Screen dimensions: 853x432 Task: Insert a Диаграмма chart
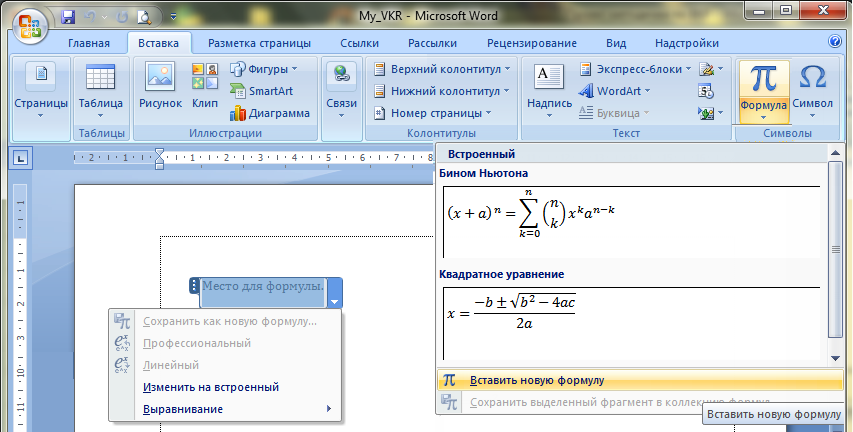click(x=270, y=113)
